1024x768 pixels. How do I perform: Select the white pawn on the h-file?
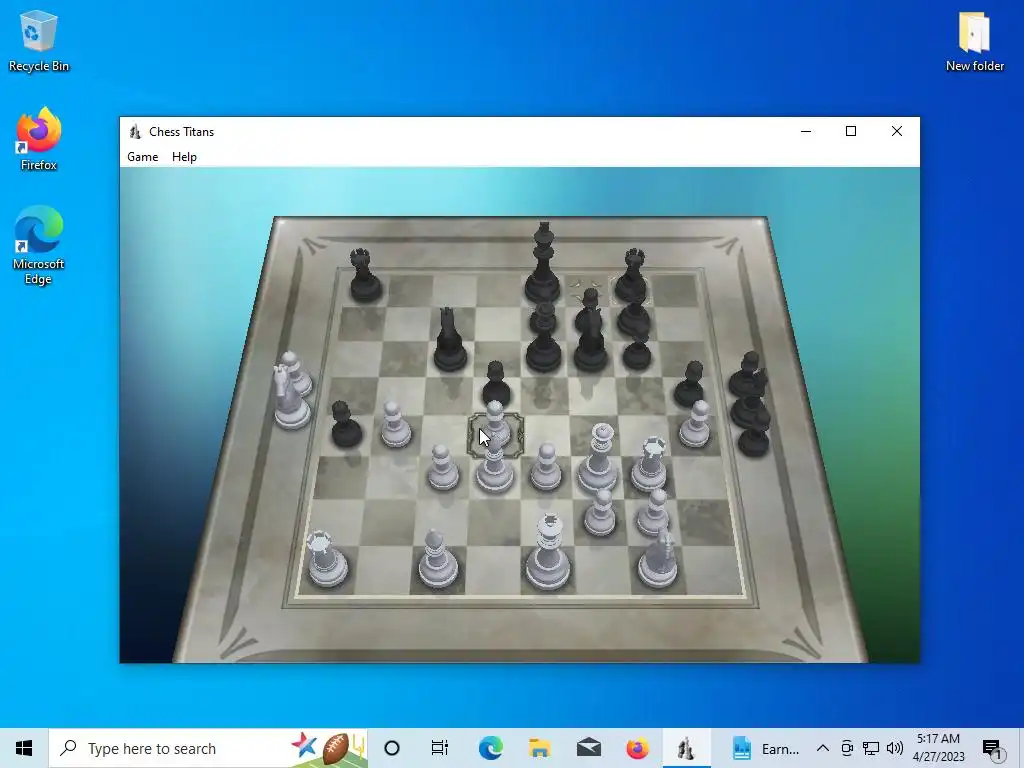pos(694,424)
